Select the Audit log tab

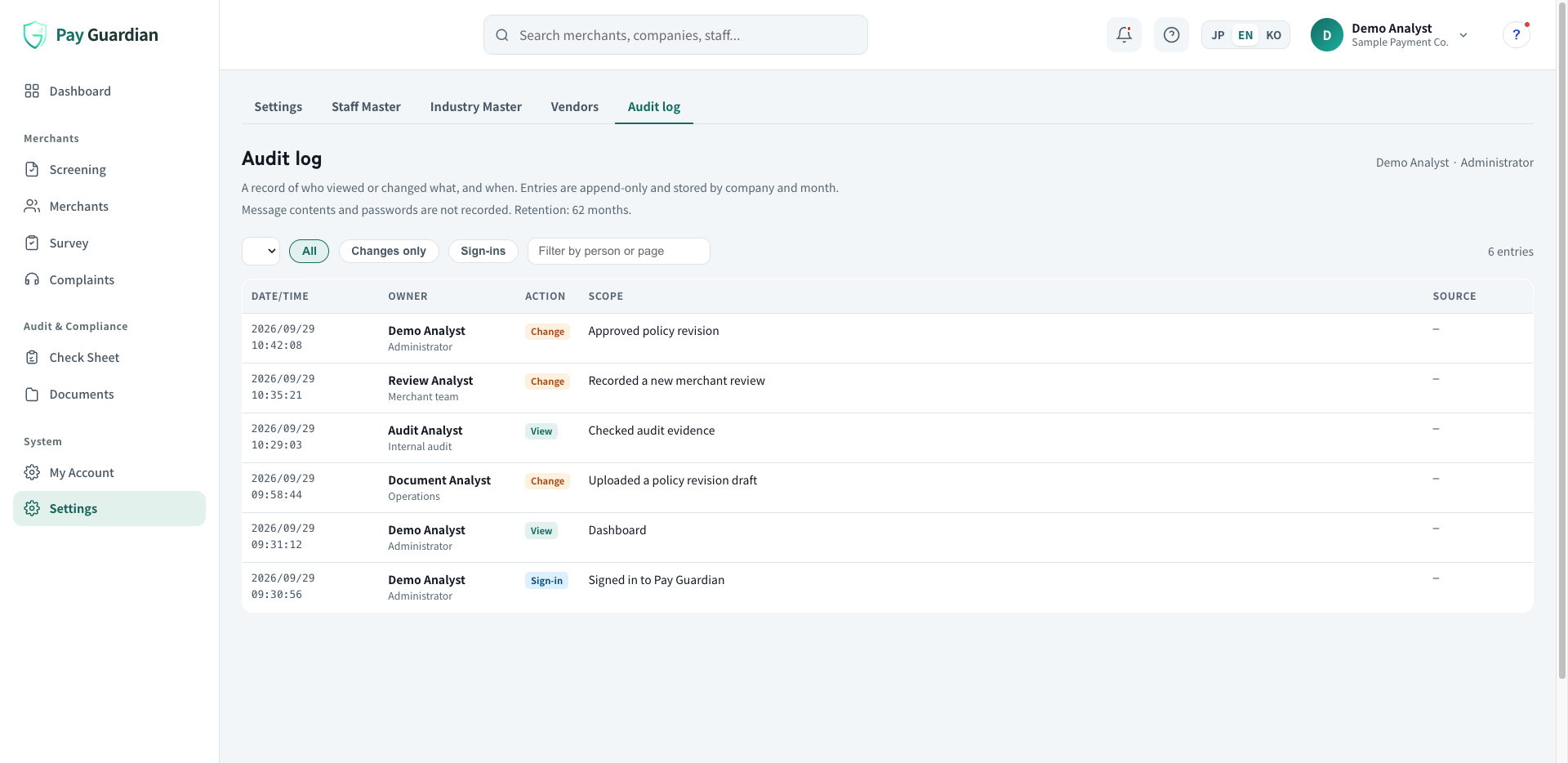point(653,107)
